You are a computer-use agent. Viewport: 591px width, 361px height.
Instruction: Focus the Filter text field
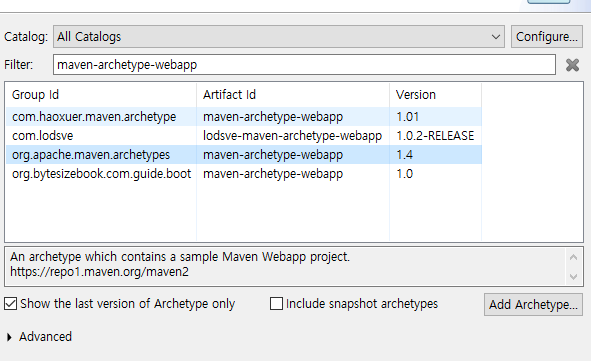tap(304, 64)
